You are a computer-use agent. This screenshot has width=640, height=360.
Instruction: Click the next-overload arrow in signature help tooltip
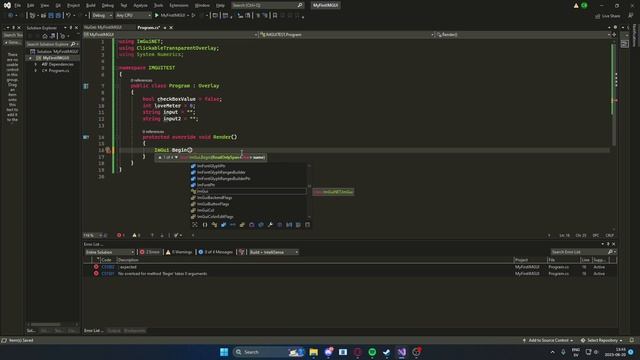(x=176, y=158)
